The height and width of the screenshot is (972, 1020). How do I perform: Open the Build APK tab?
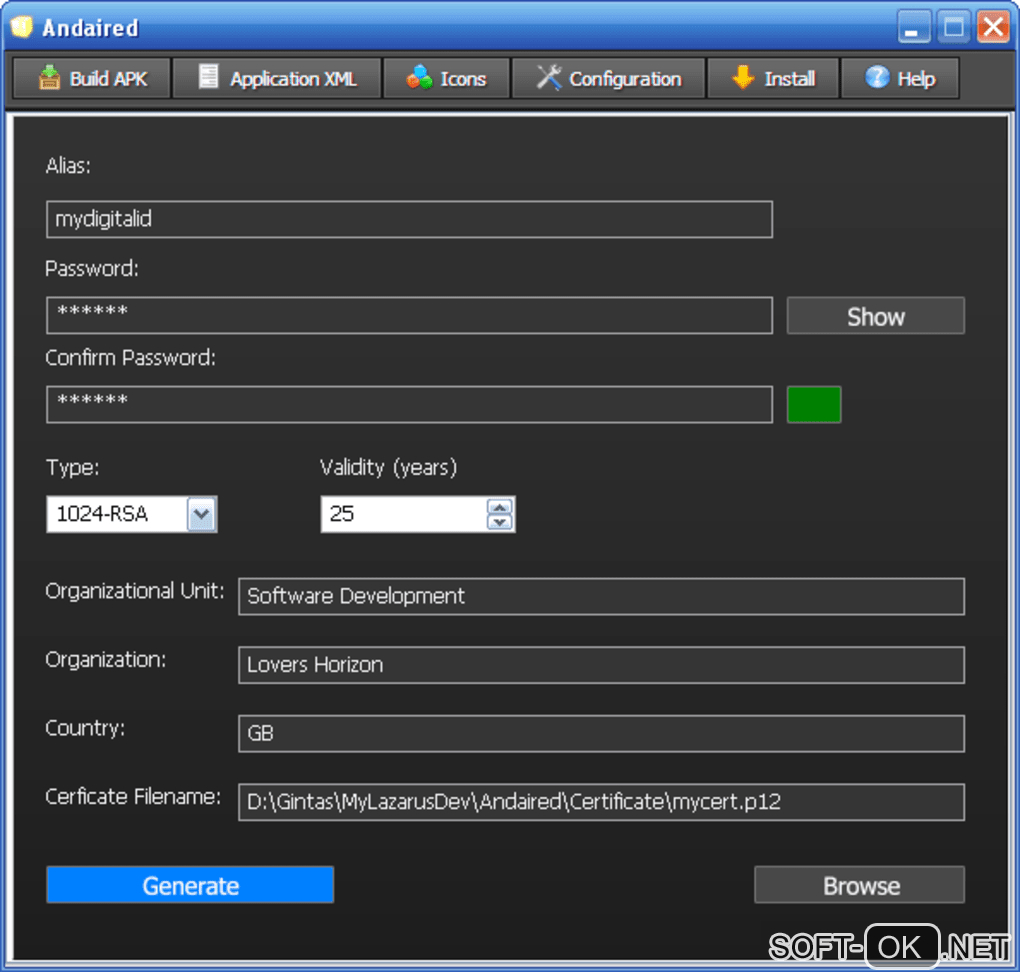point(92,79)
